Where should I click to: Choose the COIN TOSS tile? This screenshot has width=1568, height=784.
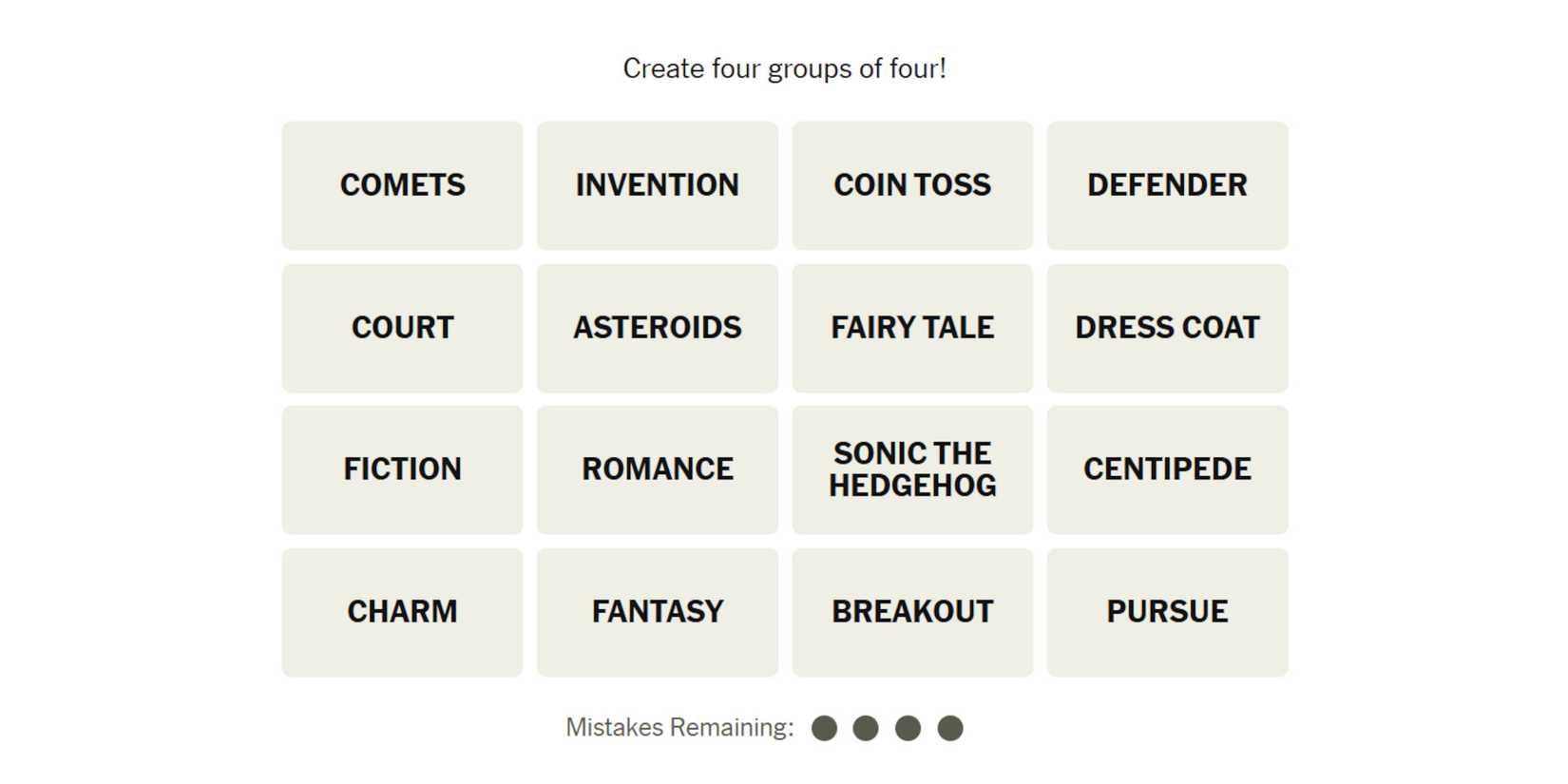click(x=912, y=185)
